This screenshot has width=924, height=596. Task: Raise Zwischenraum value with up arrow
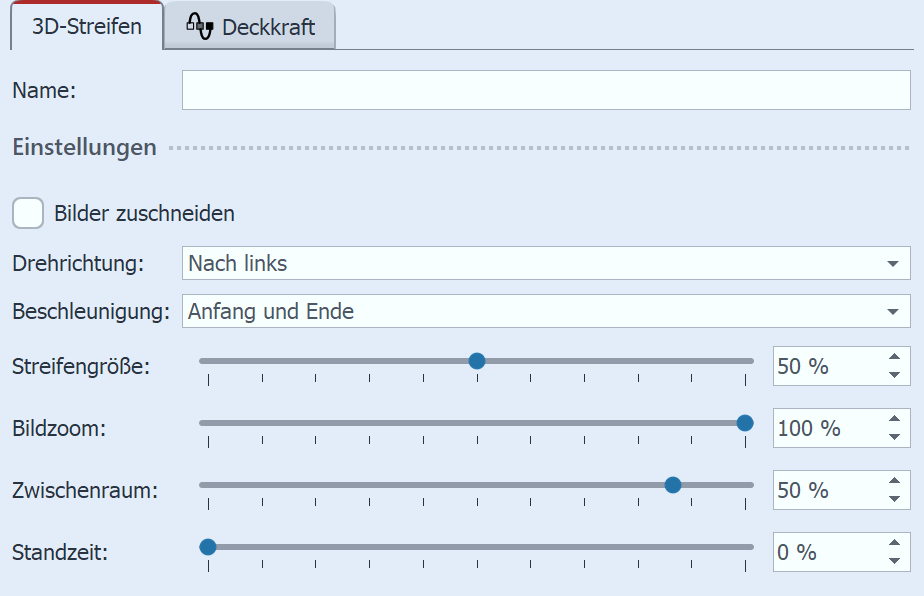894,482
